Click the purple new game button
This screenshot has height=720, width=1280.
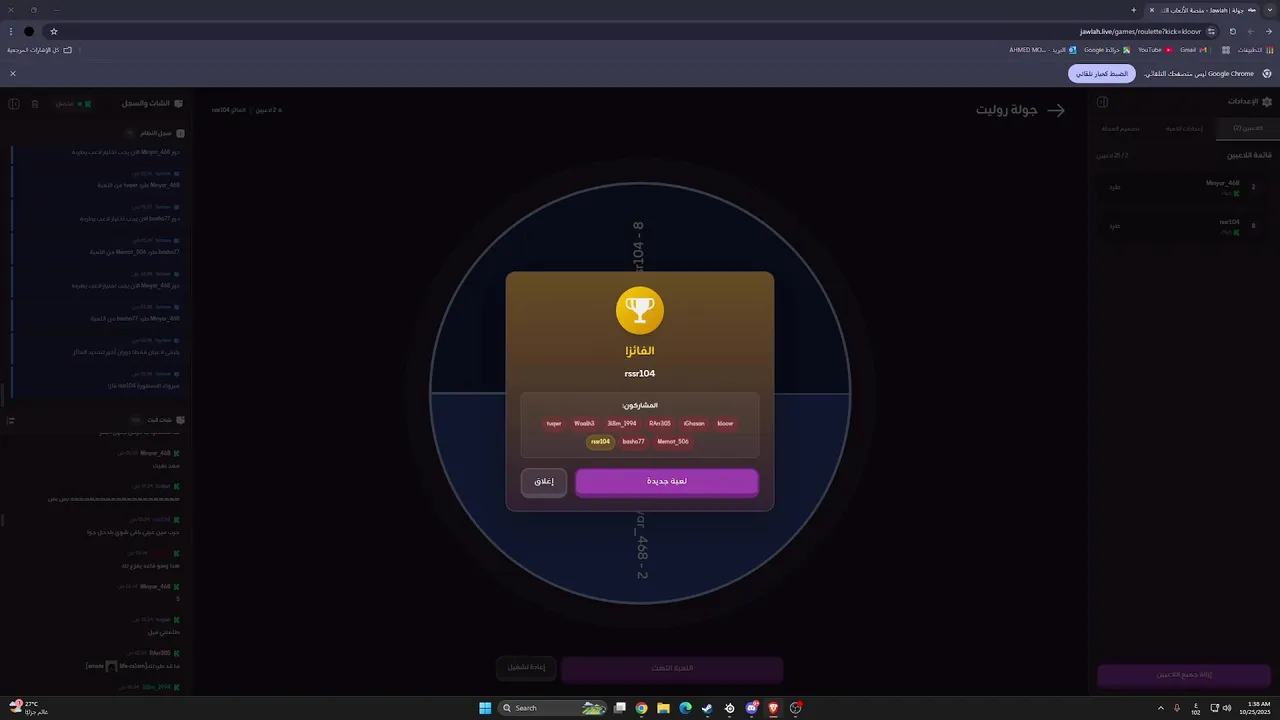[x=667, y=482]
